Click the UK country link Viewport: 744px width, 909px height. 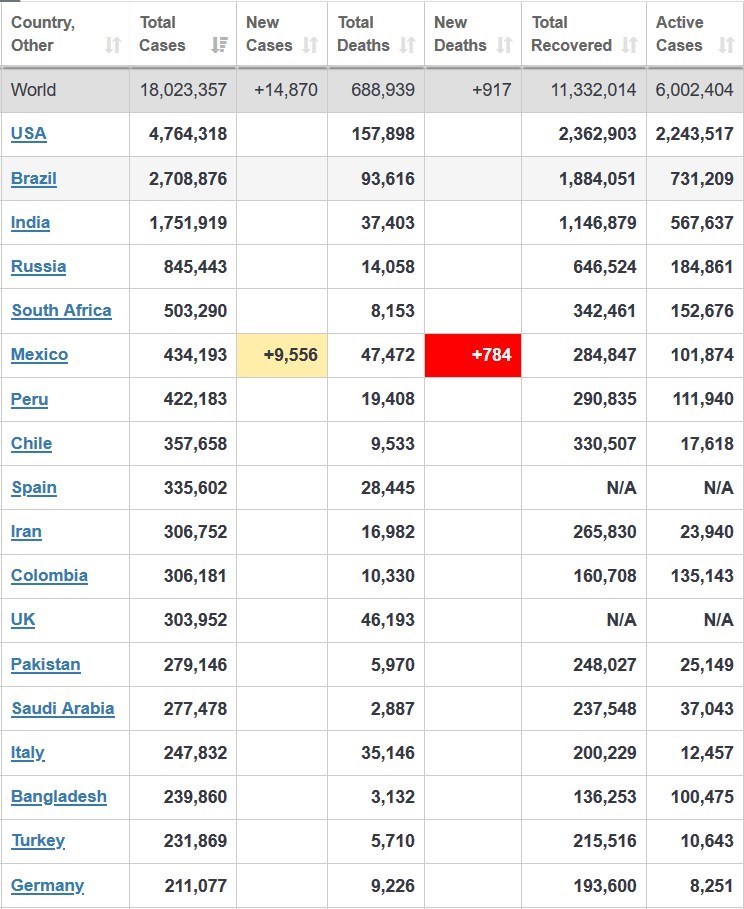pos(23,620)
